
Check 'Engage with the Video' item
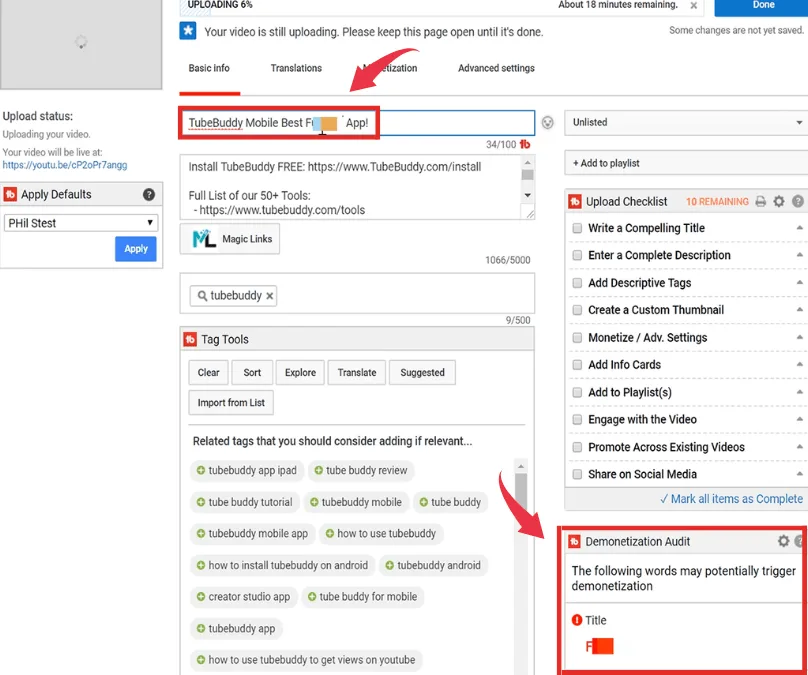tap(577, 419)
